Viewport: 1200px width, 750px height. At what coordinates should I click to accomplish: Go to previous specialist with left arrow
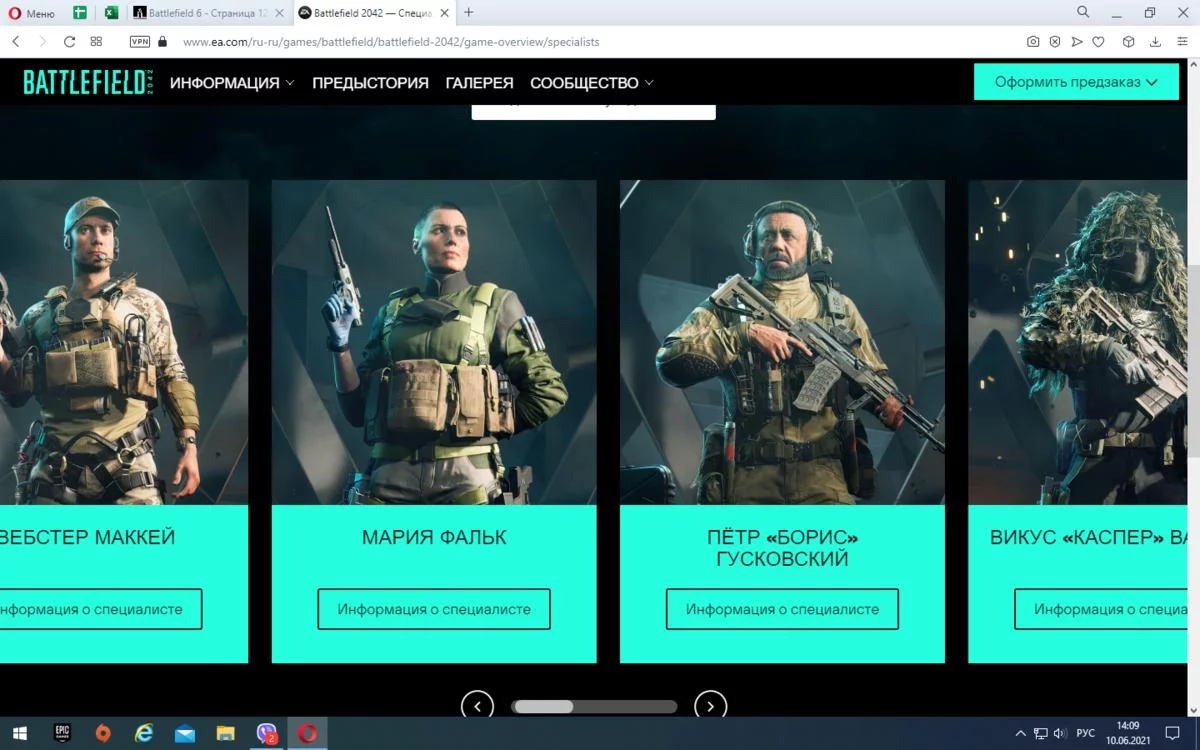click(x=477, y=706)
